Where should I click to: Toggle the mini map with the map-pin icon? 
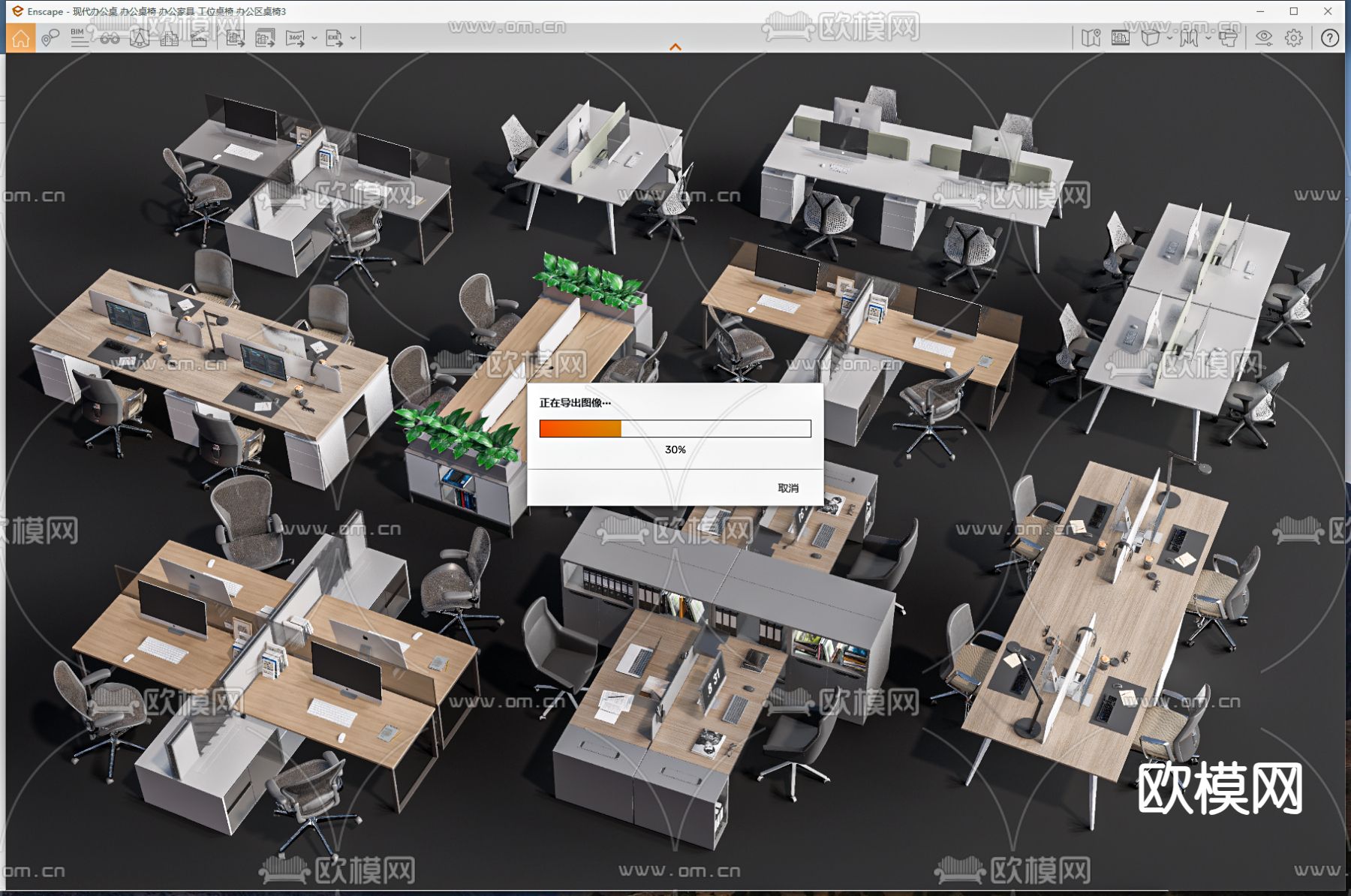click(x=1091, y=38)
